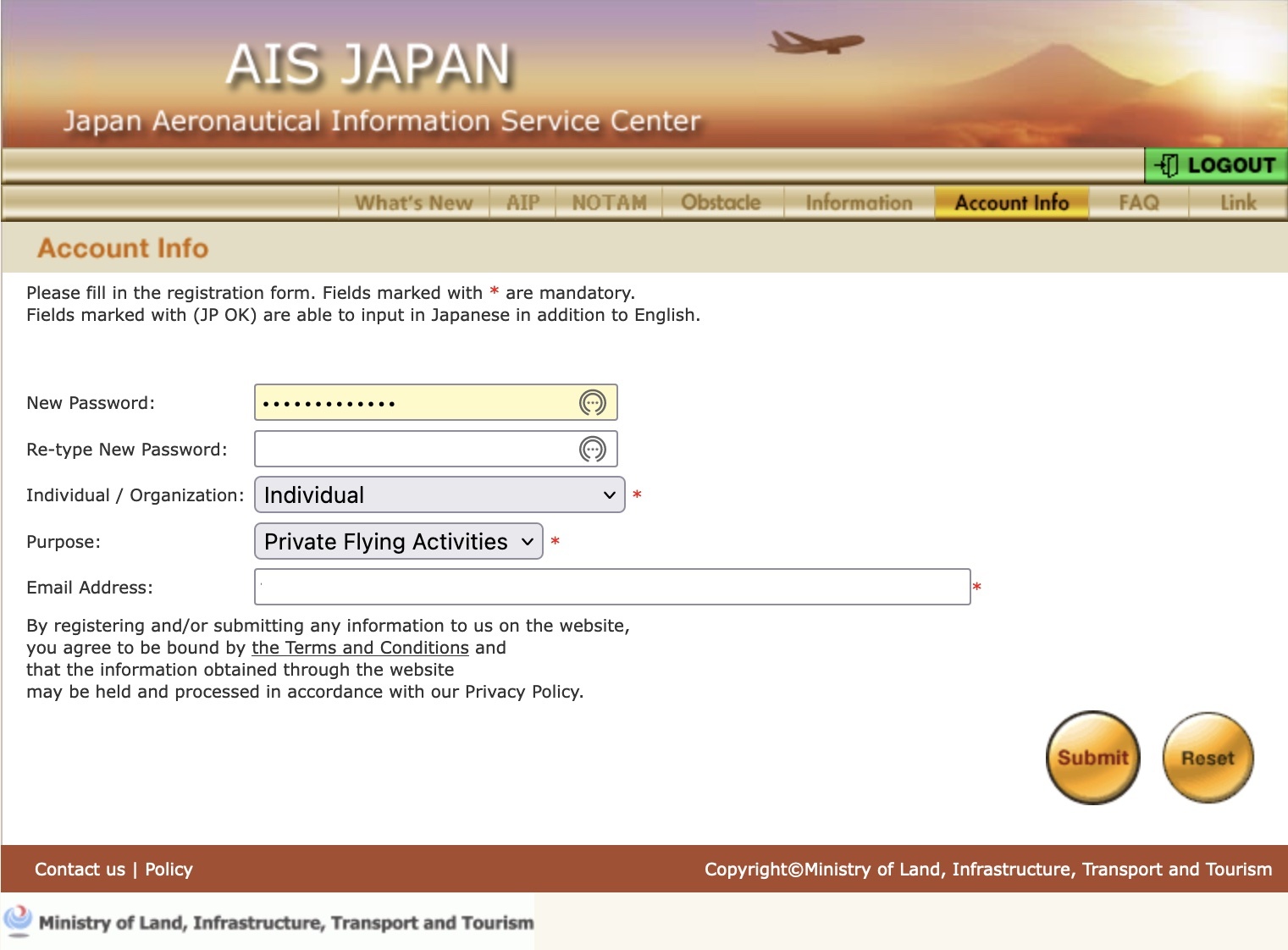Image resolution: width=1288 pixels, height=950 pixels.
Task: Open the FAQ tab
Action: tap(1138, 203)
